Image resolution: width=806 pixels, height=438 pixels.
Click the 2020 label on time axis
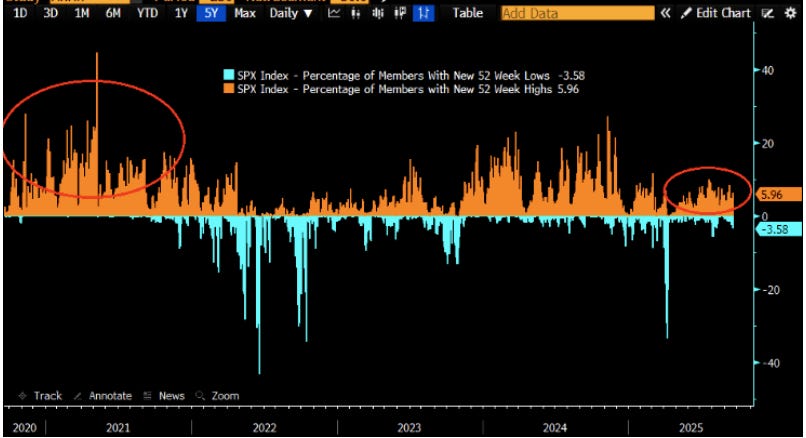pyautogui.click(x=24, y=428)
